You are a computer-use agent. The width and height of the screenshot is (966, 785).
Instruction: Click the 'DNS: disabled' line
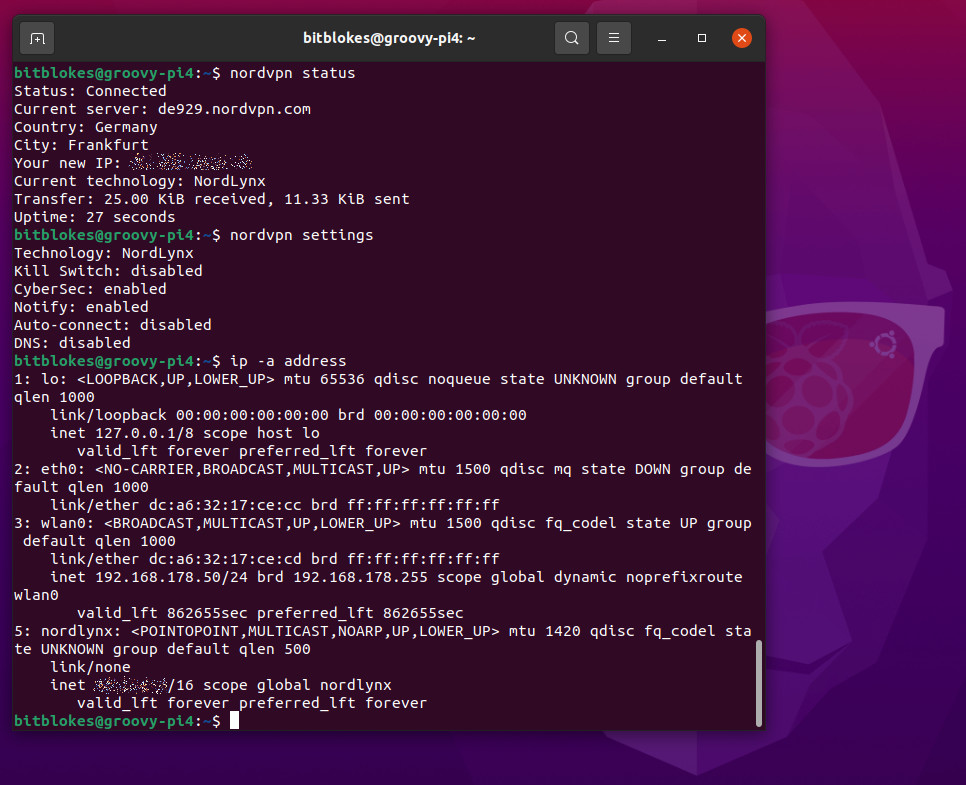click(73, 343)
